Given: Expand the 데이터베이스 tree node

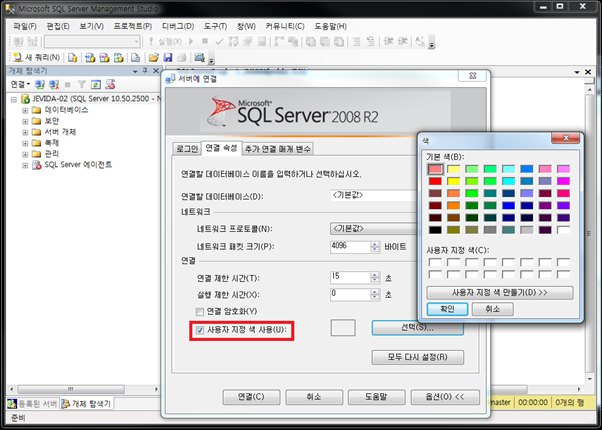Looking at the screenshot, I should tap(25, 111).
